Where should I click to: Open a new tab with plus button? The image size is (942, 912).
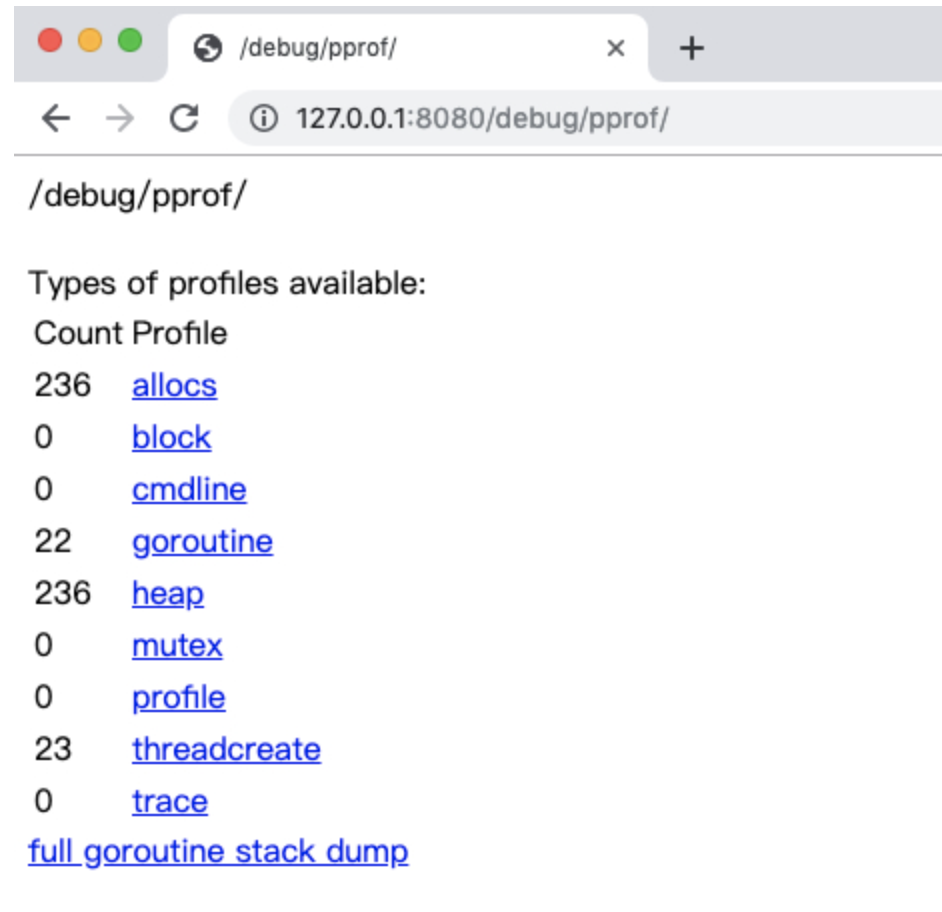(691, 48)
